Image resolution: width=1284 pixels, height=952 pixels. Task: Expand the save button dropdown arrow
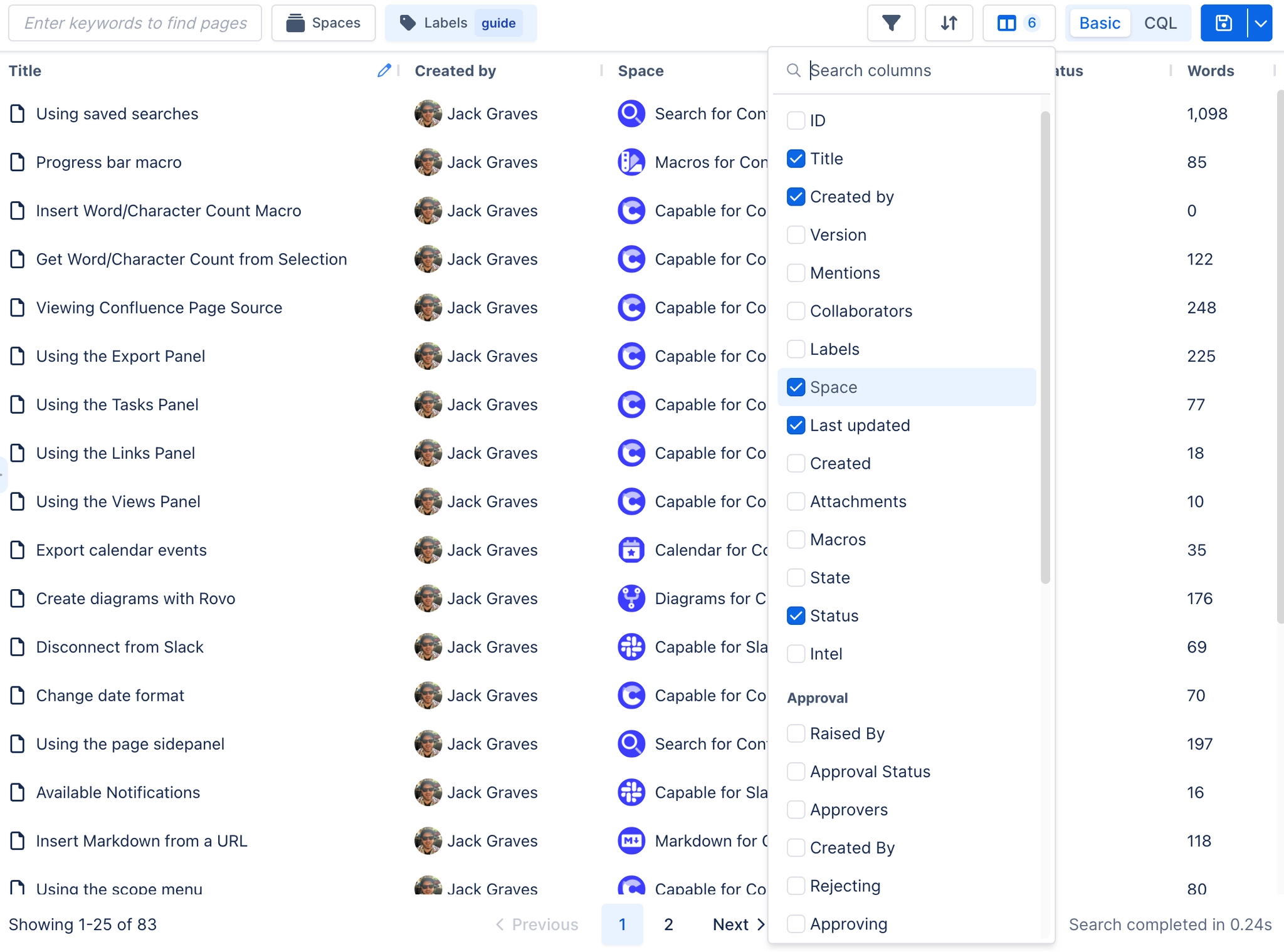(1260, 23)
